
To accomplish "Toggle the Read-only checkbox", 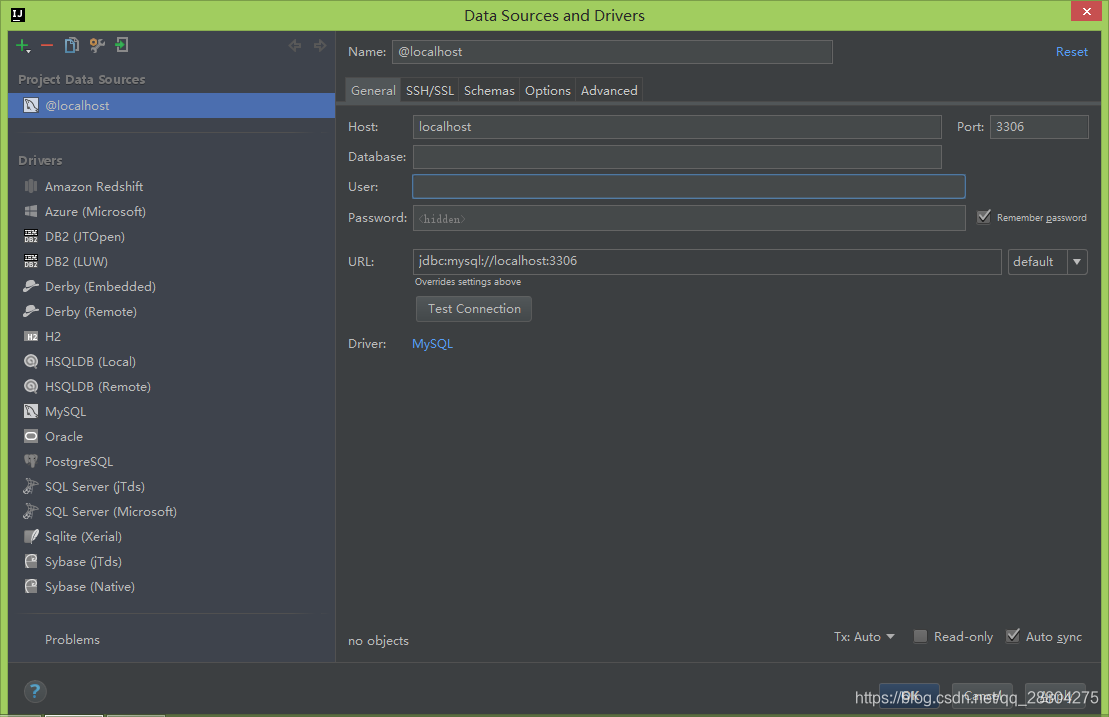I will (x=920, y=636).
